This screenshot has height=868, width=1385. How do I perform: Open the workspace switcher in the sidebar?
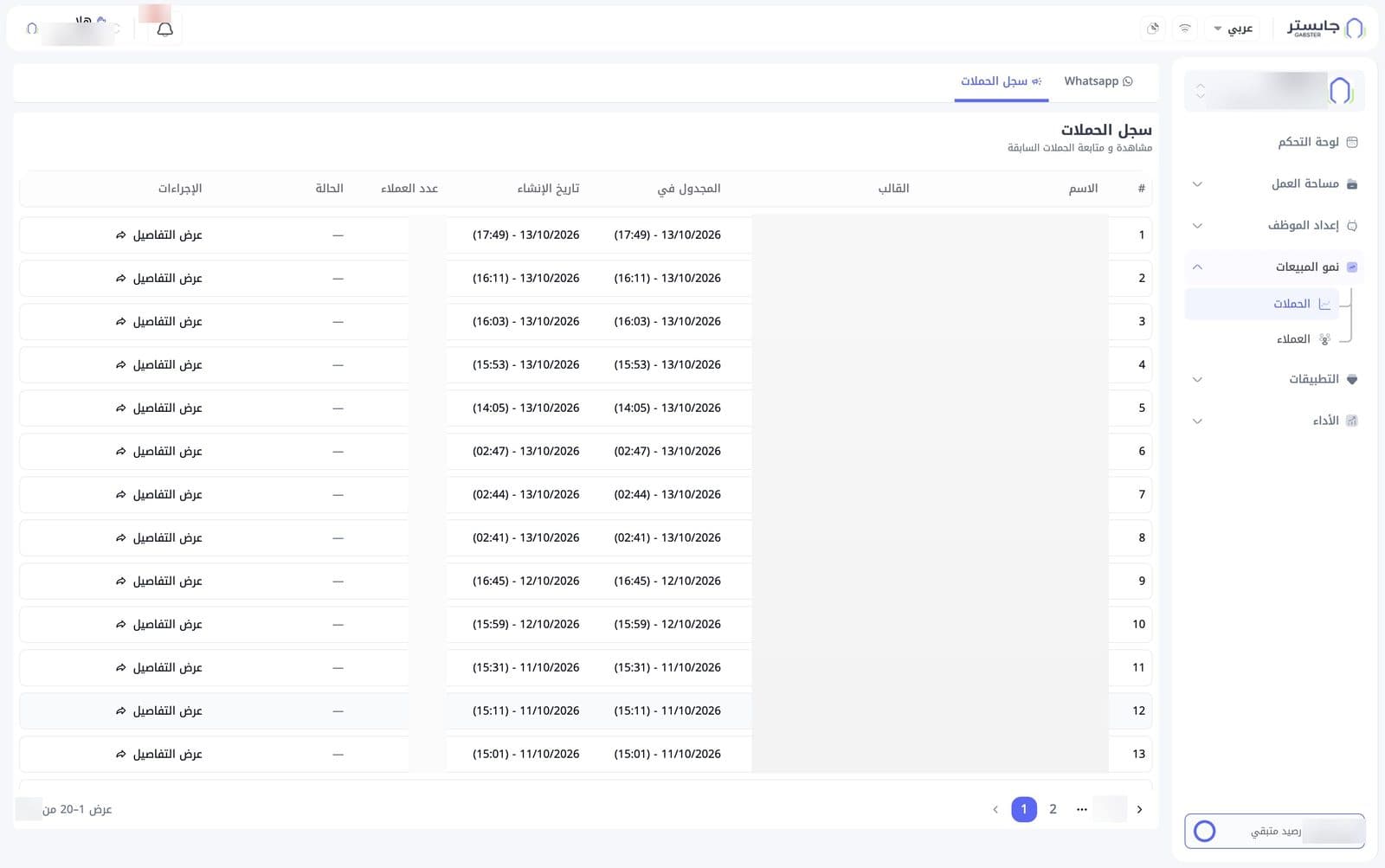pyautogui.click(x=1274, y=90)
